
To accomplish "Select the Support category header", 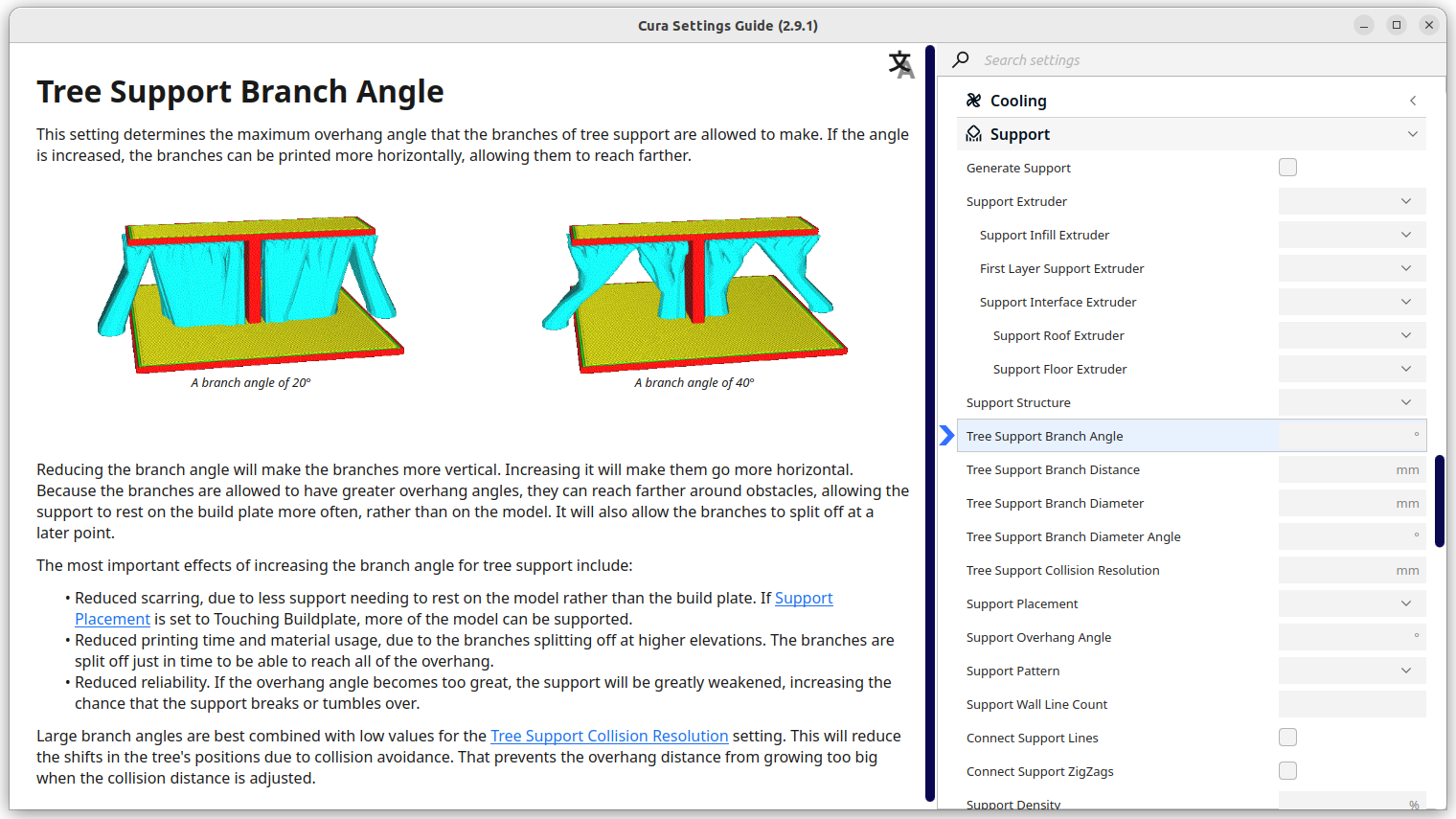I will pos(1191,134).
